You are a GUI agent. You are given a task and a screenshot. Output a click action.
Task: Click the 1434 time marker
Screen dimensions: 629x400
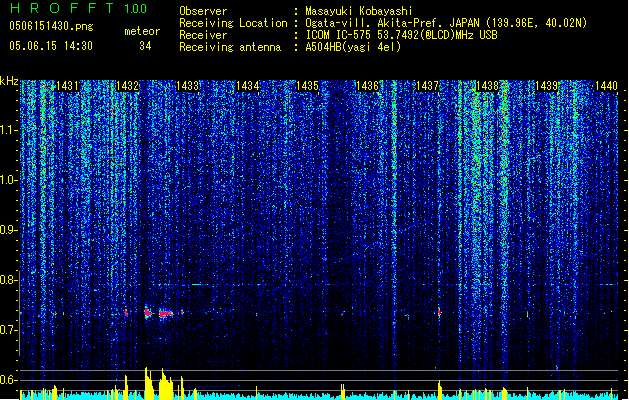click(x=248, y=86)
